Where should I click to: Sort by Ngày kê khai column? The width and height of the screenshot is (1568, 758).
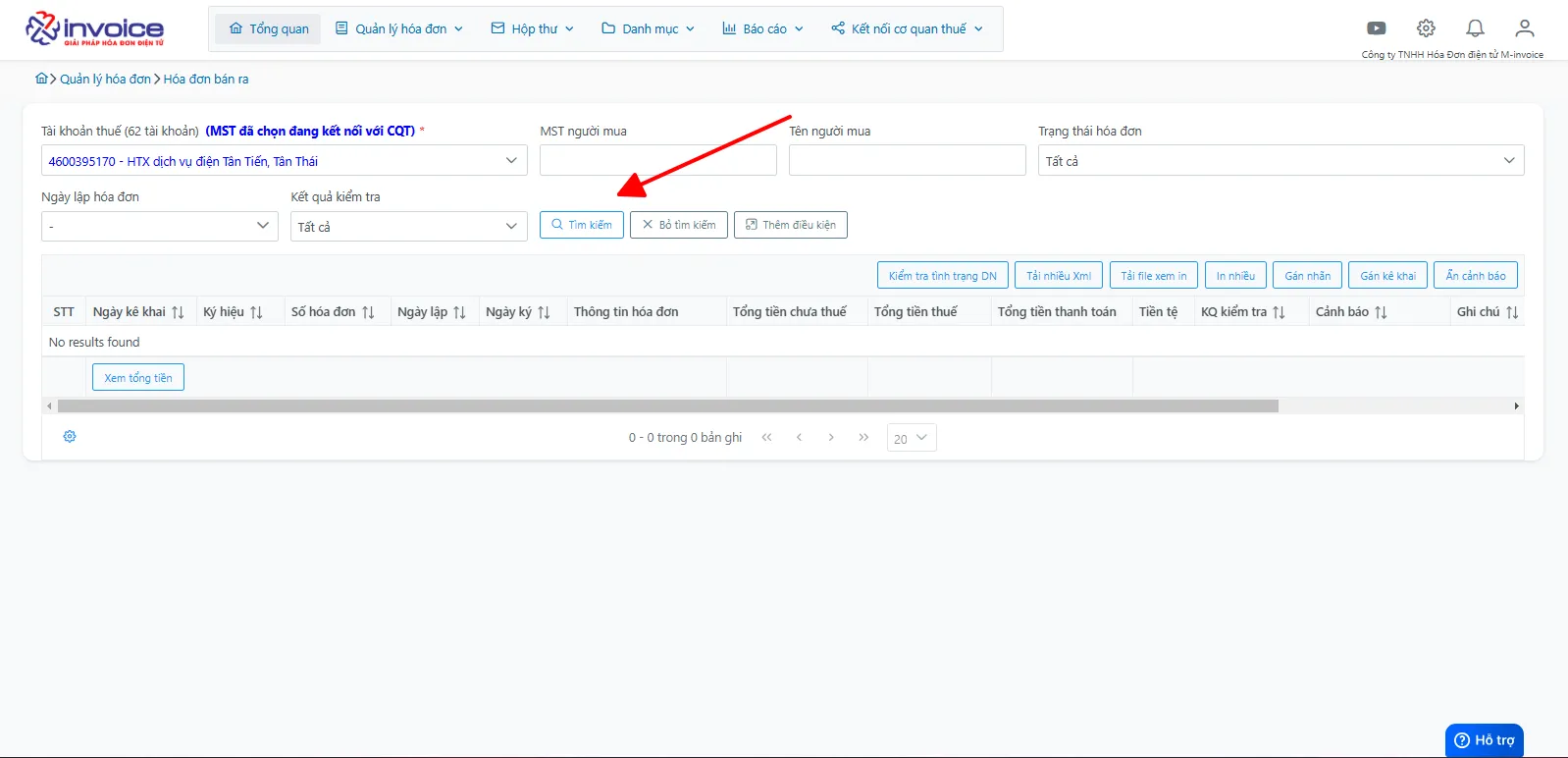click(178, 312)
